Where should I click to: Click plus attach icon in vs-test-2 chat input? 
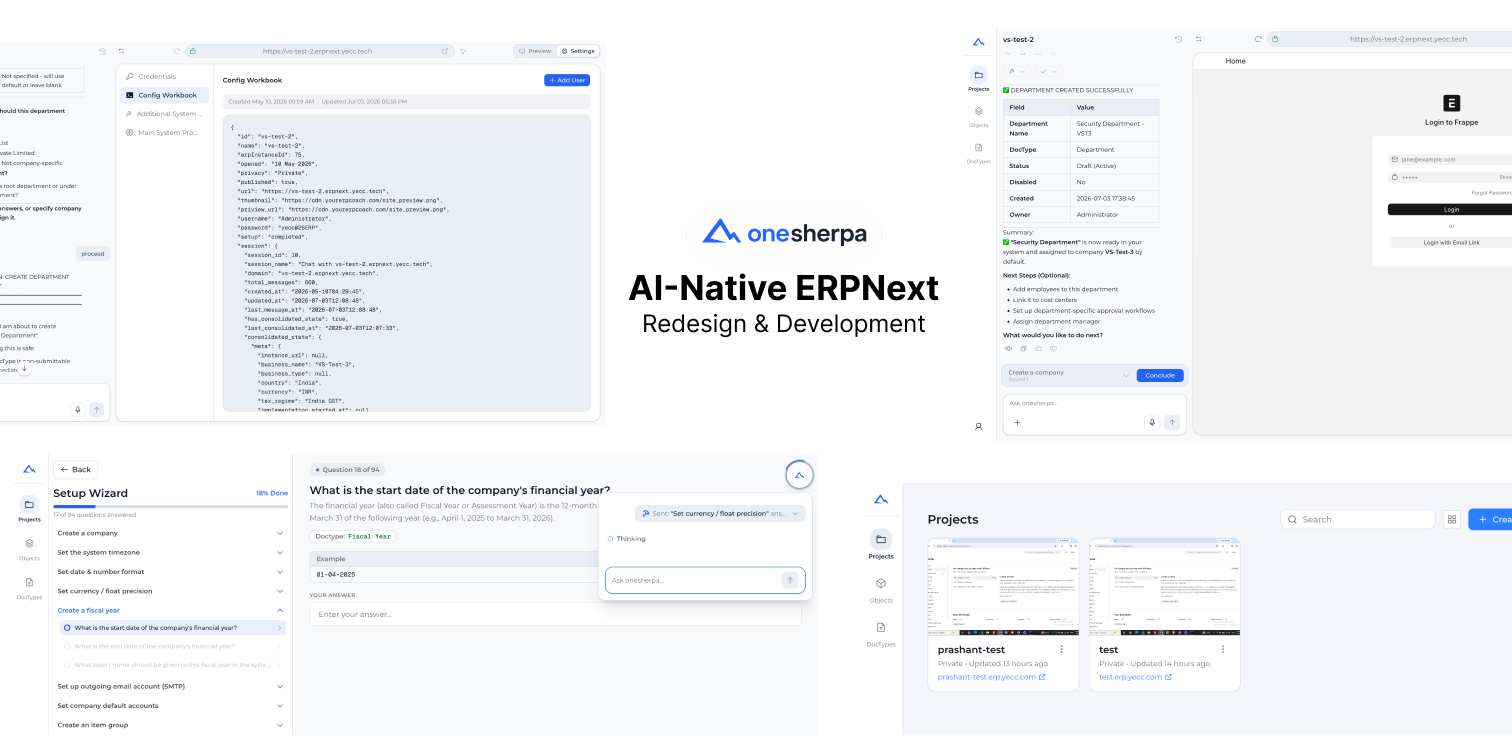tap(1018, 422)
